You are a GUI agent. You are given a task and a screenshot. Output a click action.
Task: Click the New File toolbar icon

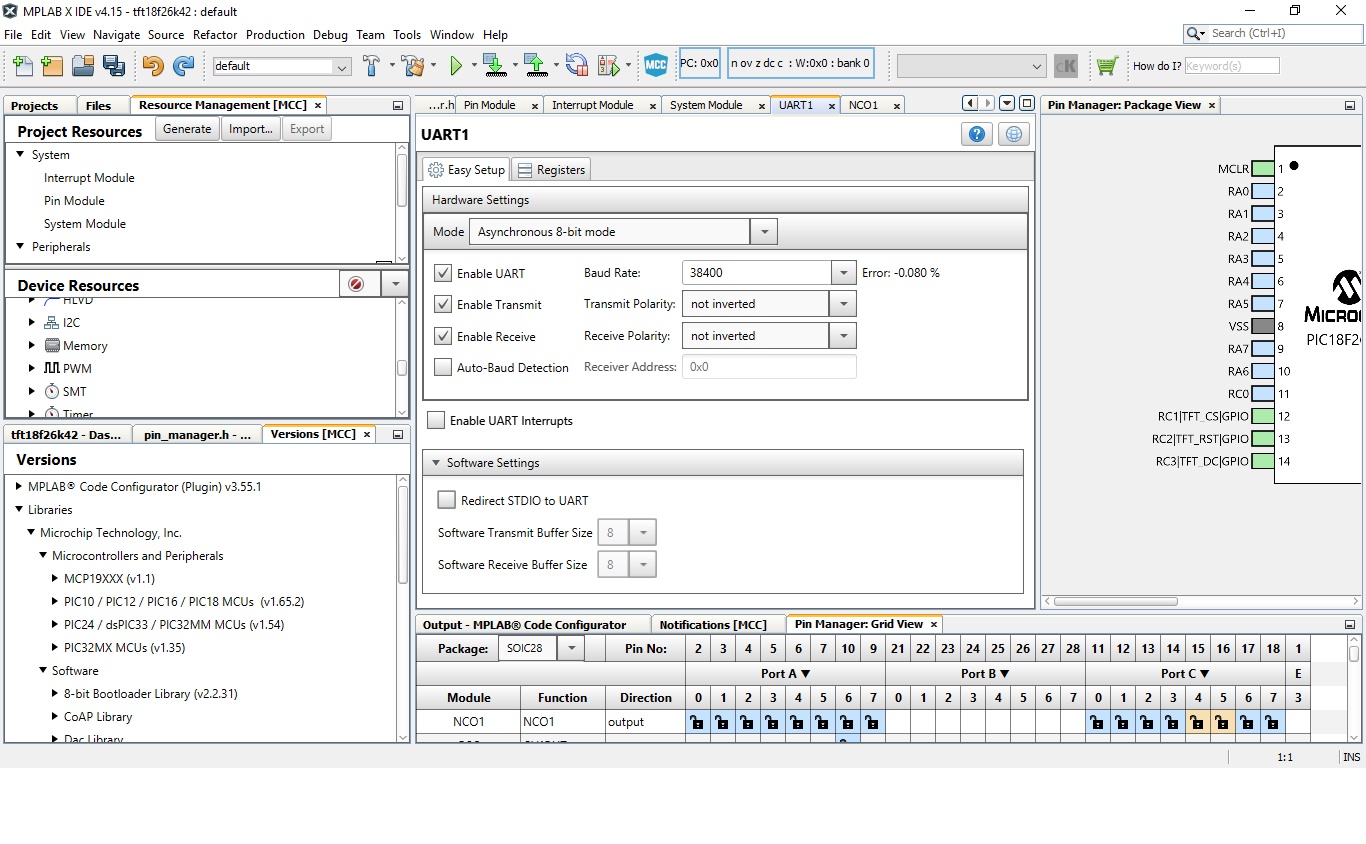(23, 66)
